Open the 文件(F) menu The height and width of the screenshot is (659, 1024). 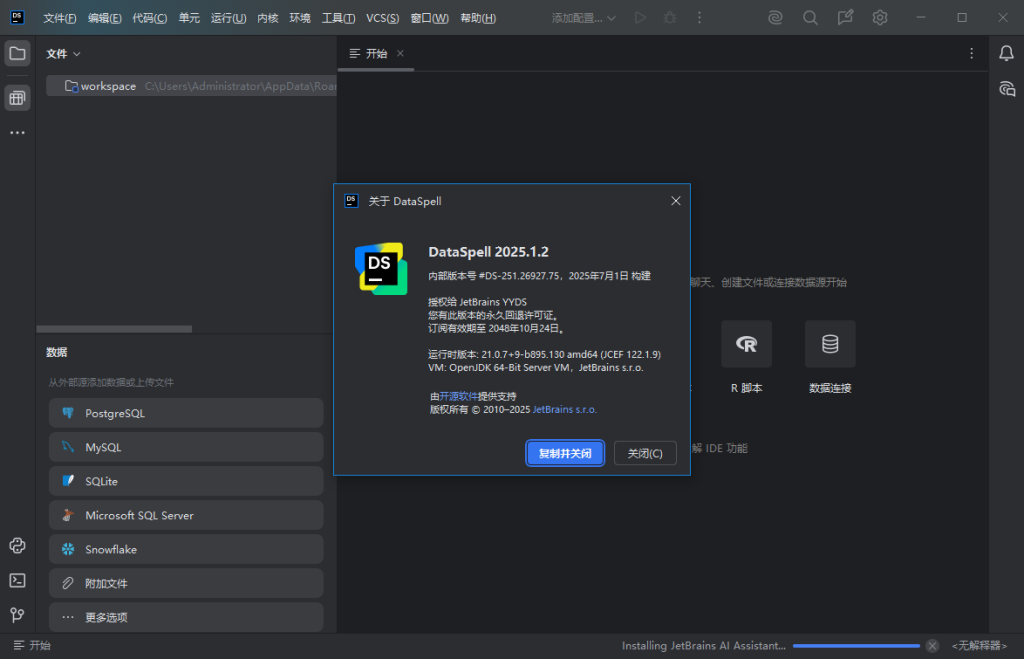pos(59,18)
